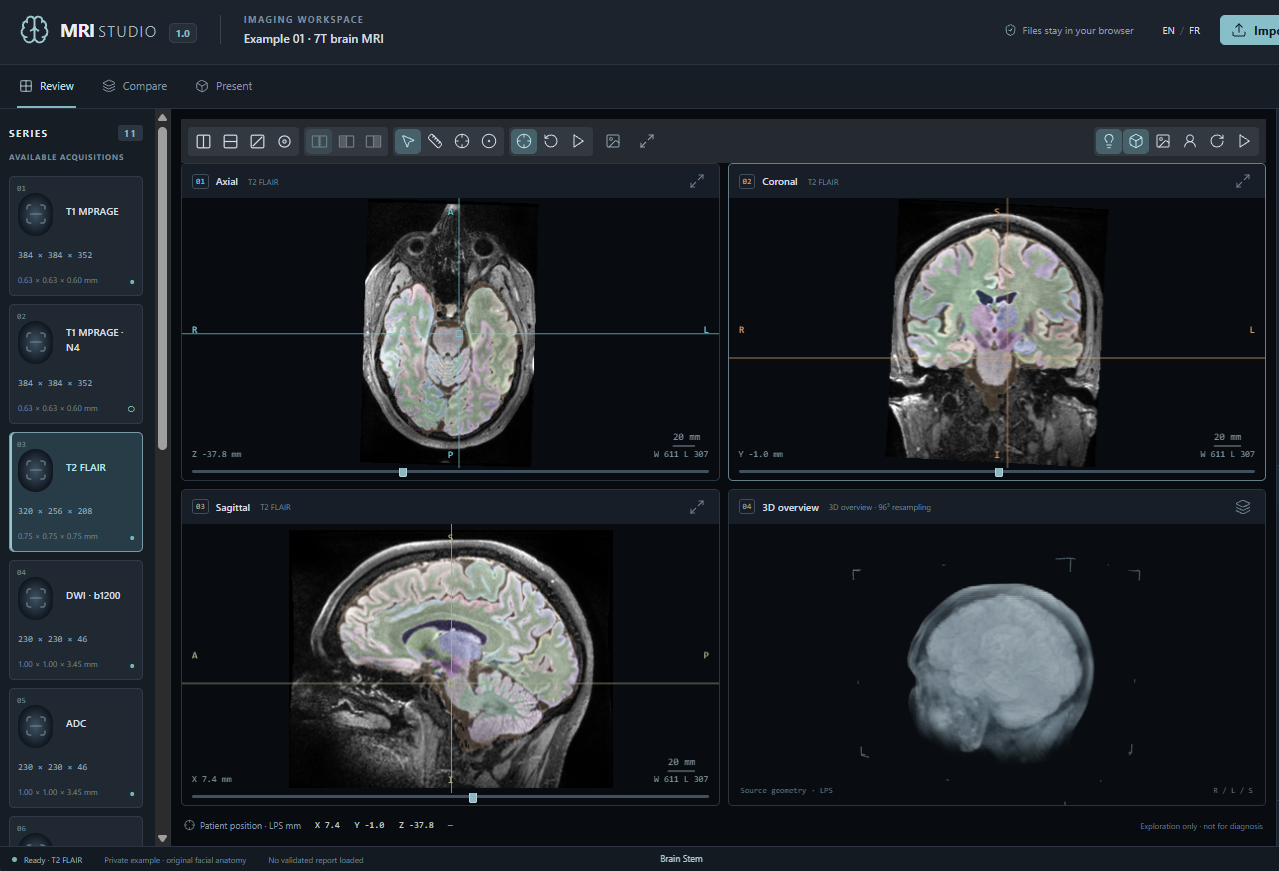
Task: Click the series list scrollbar thumb
Action: [x=163, y=287]
